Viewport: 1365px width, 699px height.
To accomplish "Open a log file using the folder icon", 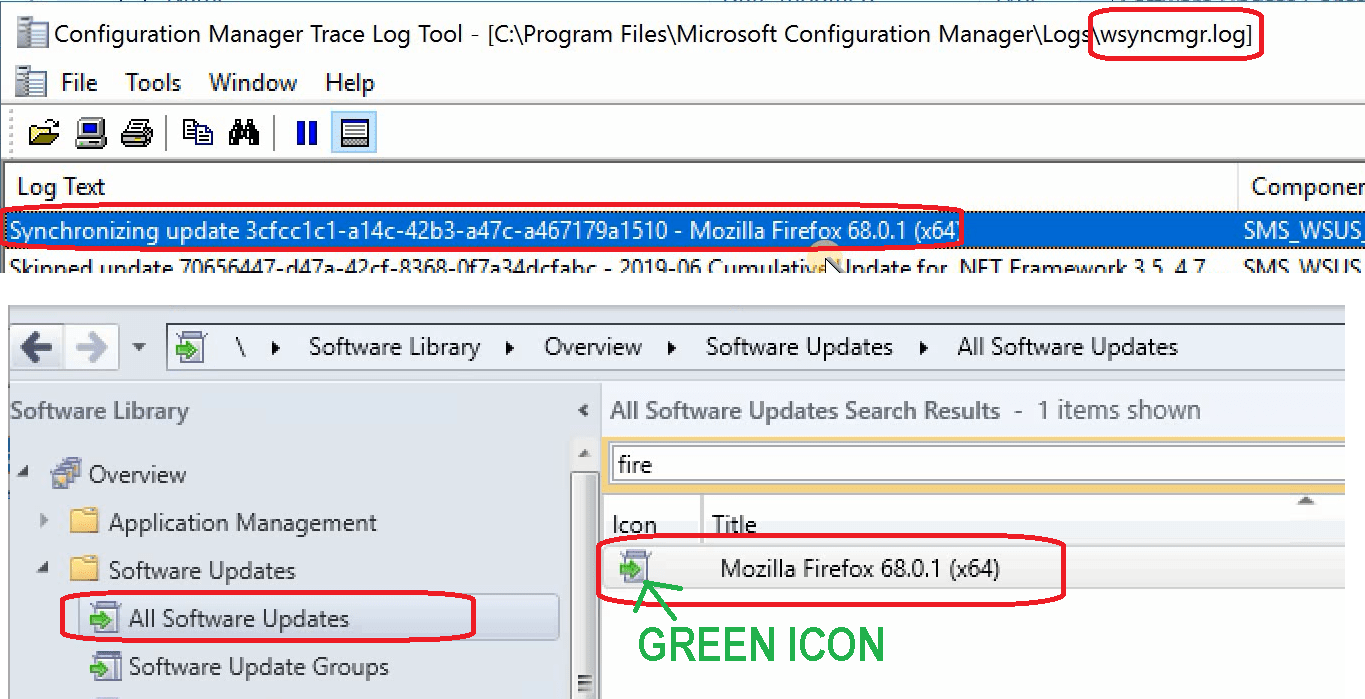I will (x=42, y=131).
